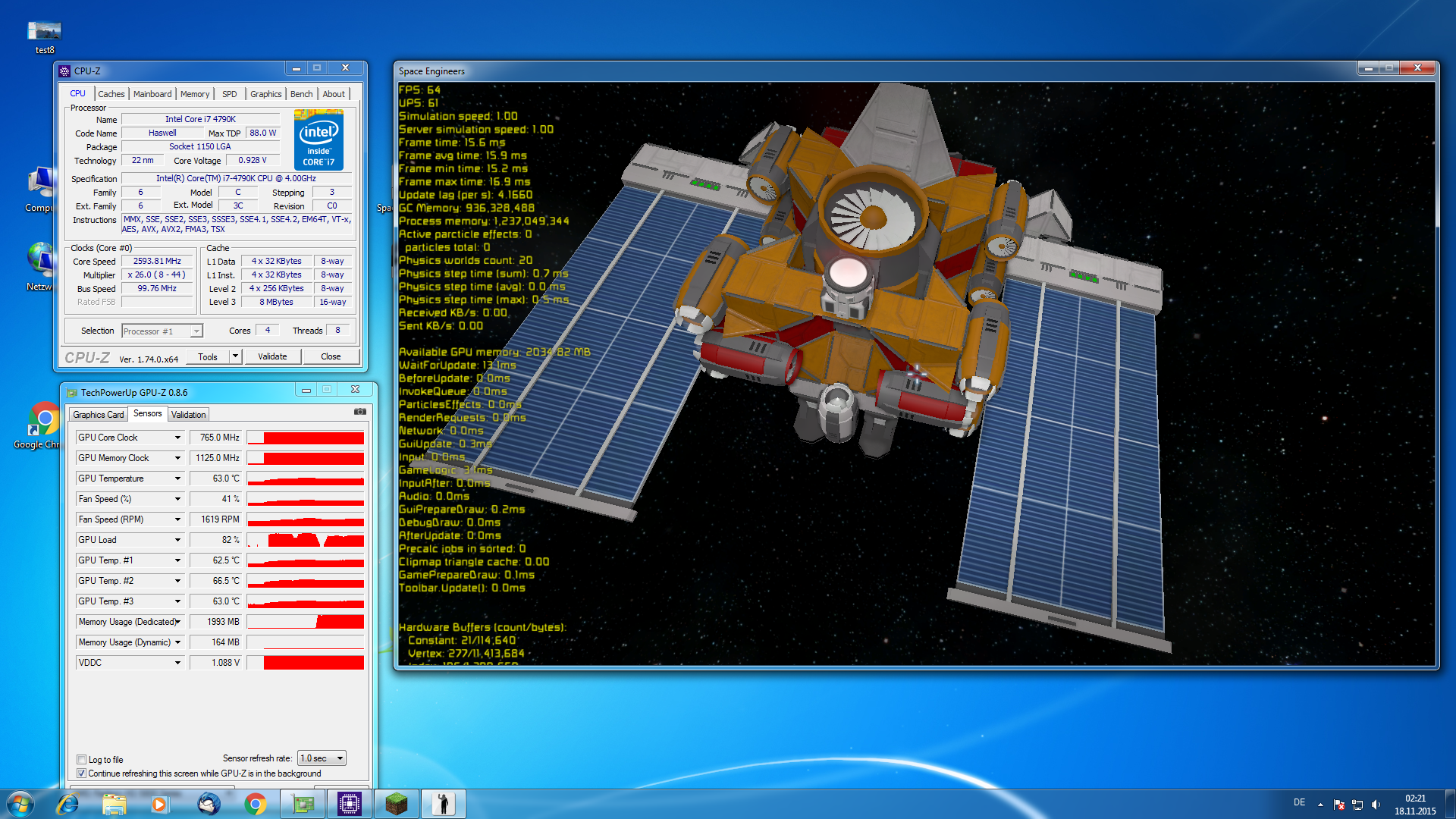Switch to Graphics Card tab in GPU-Z
This screenshot has width=1456, height=819.
(98, 415)
